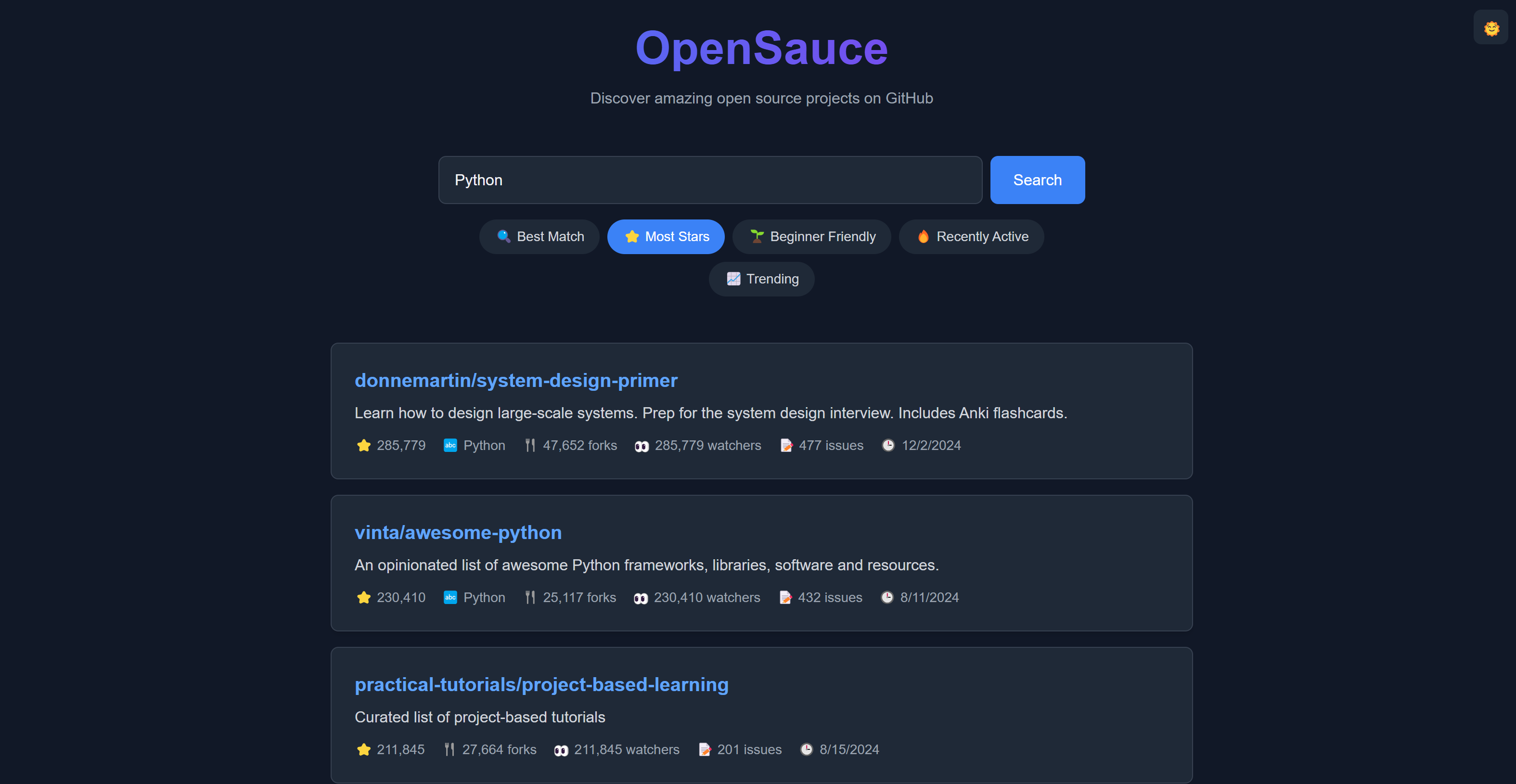Image resolution: width=1516 pixels, height=784 pixels.
Task: Click the '211,845 watchers' text
Action: click(626, 749)
